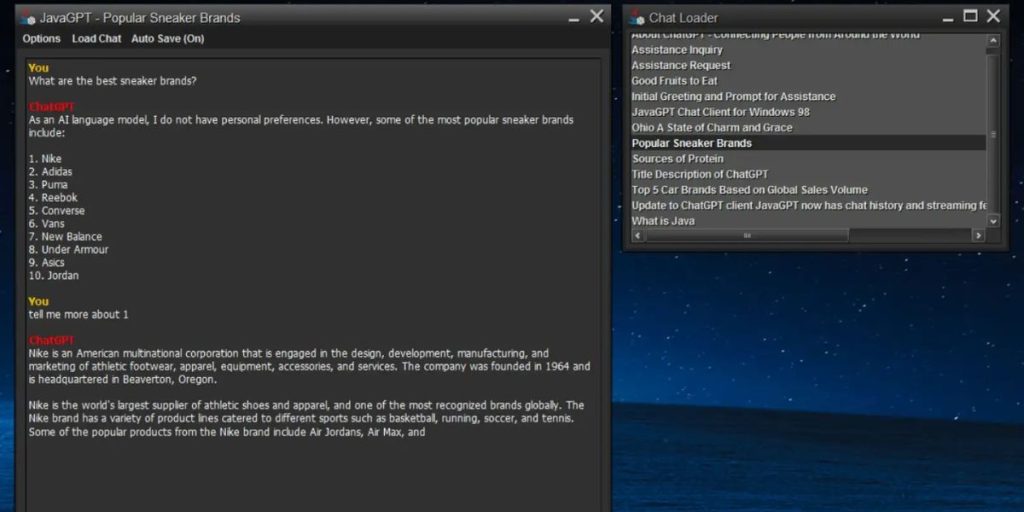Click the first yellow 'You' label

39,68
